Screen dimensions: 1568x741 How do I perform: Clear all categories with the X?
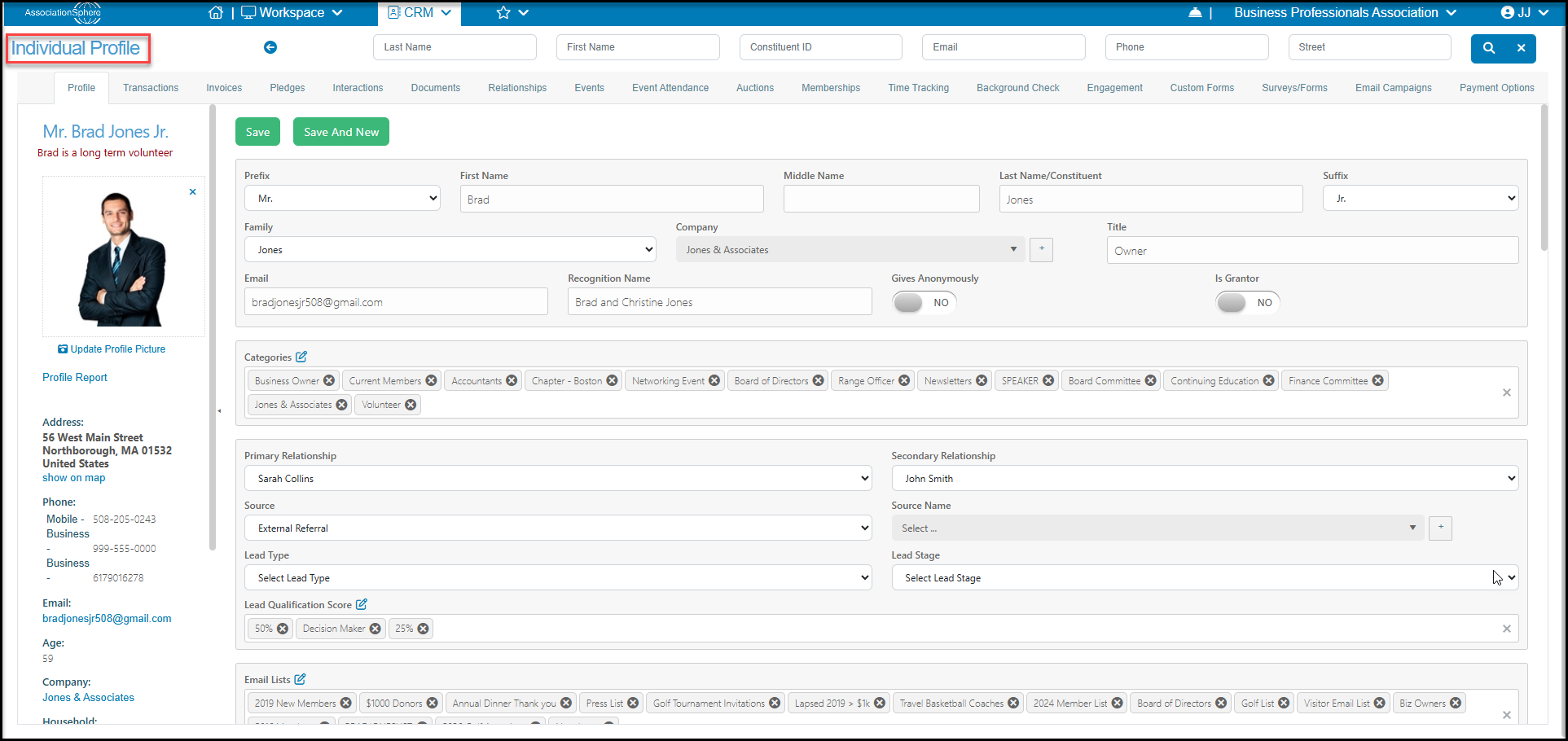tap(1507, 392)
